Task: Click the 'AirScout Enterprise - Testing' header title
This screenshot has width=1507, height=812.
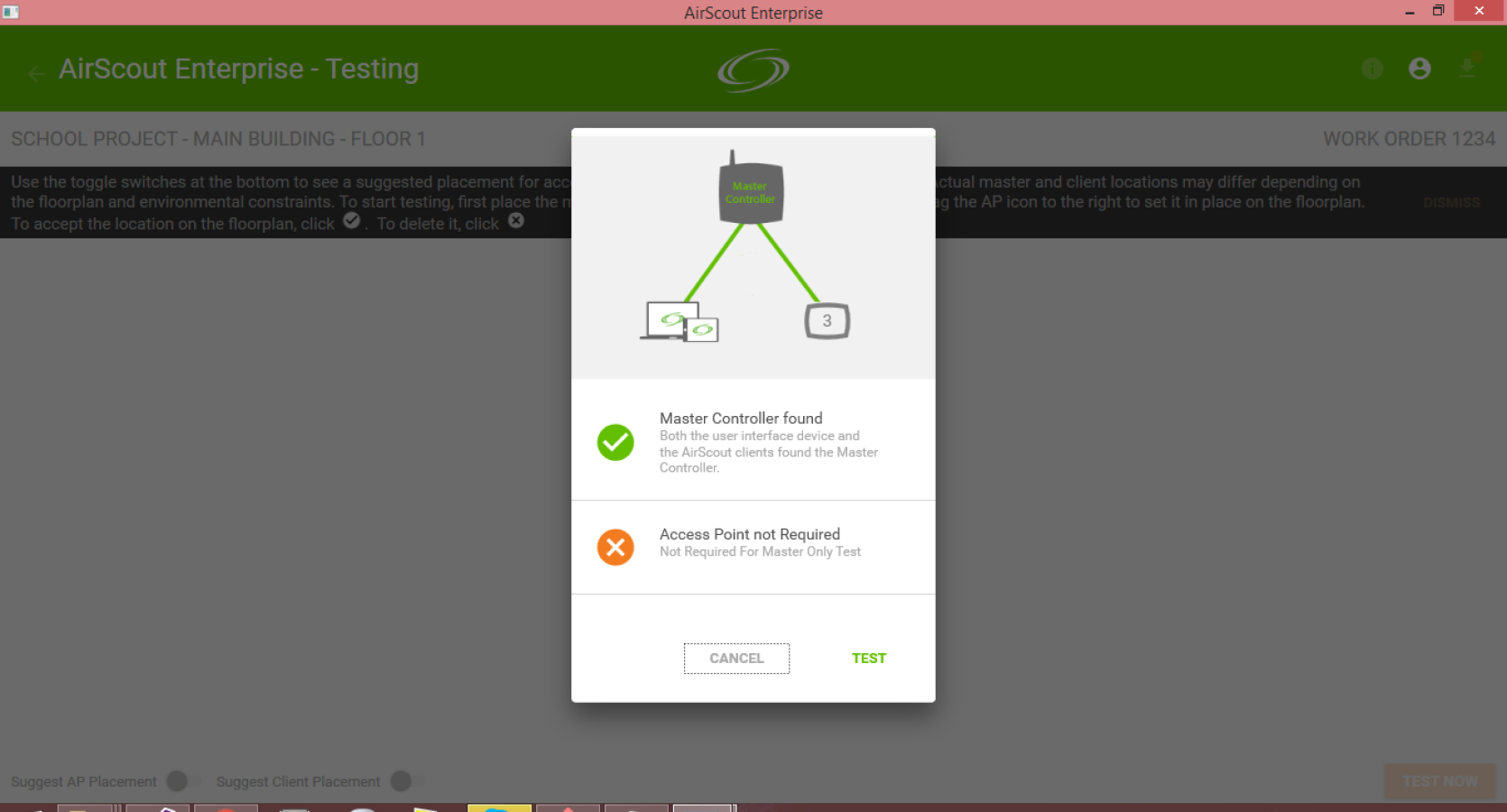Action: coord(238,69)
